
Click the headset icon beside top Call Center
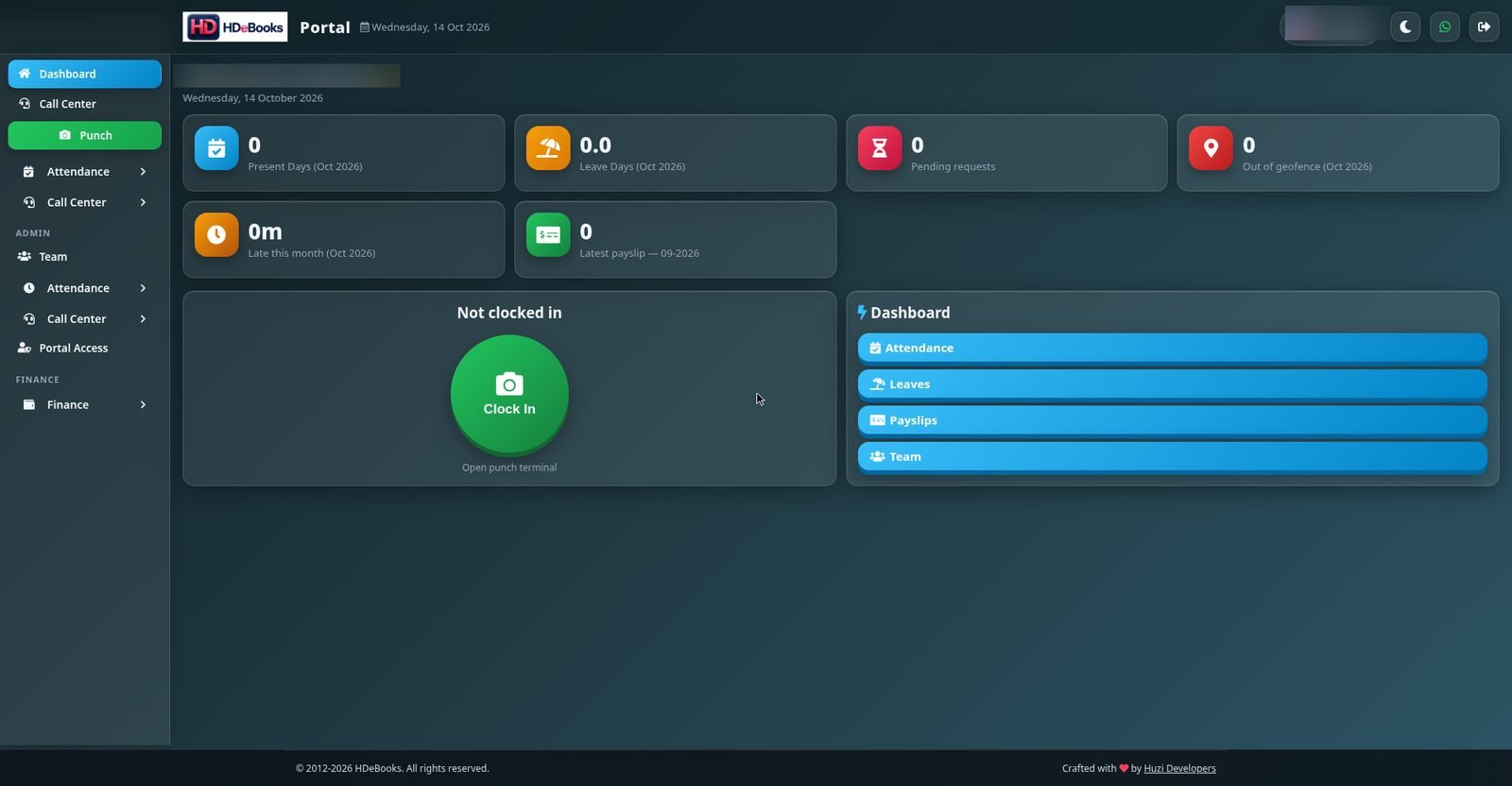[x=25, y=104]
